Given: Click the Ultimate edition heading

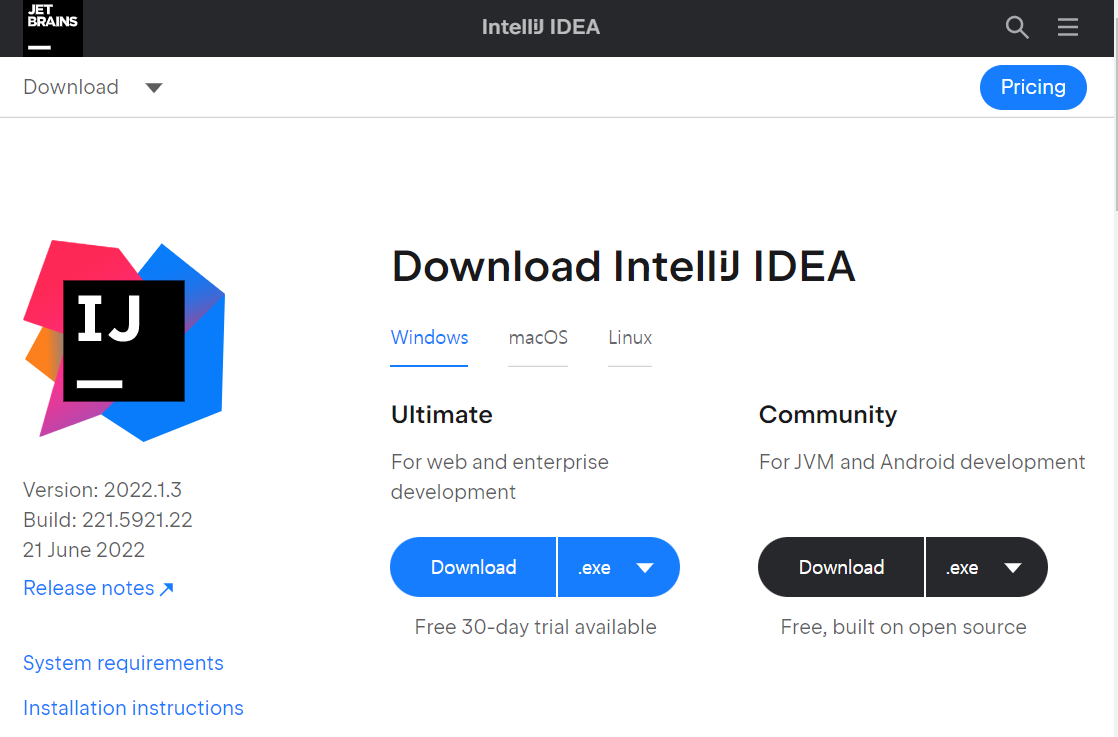Looking at the screenshot, I should (x=441, y=415).
